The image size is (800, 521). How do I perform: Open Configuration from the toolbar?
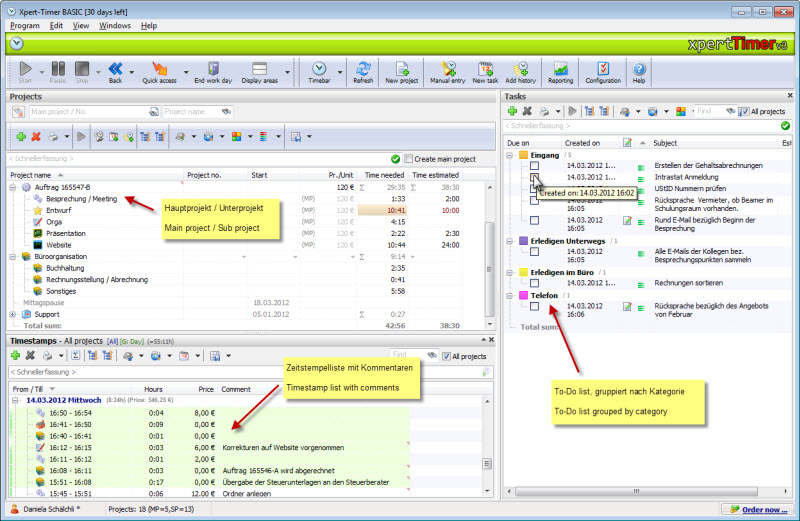click(x=603, y=72)
